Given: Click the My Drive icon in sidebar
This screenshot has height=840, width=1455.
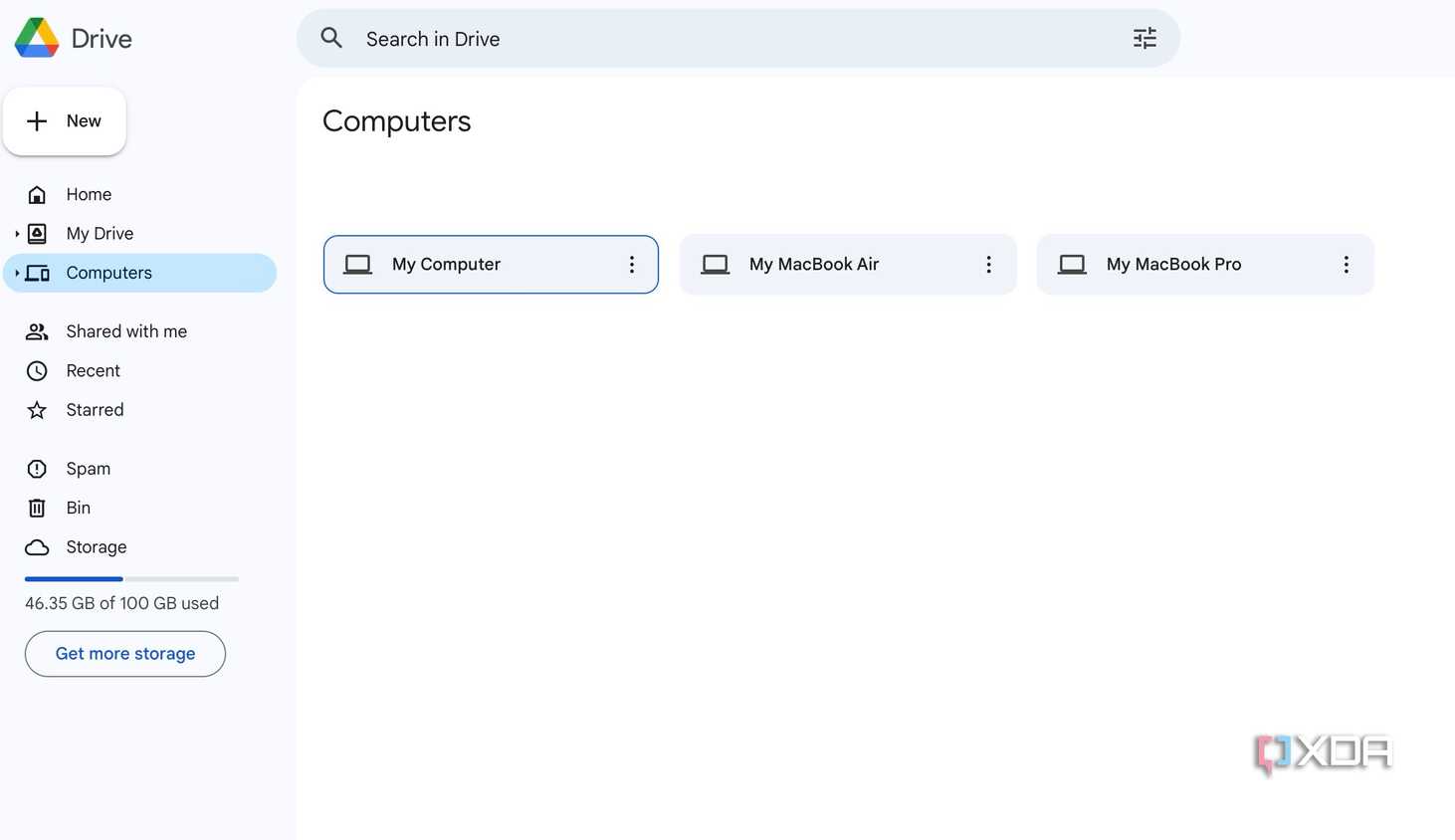Looking at the screenshot, I should (37, 234).
